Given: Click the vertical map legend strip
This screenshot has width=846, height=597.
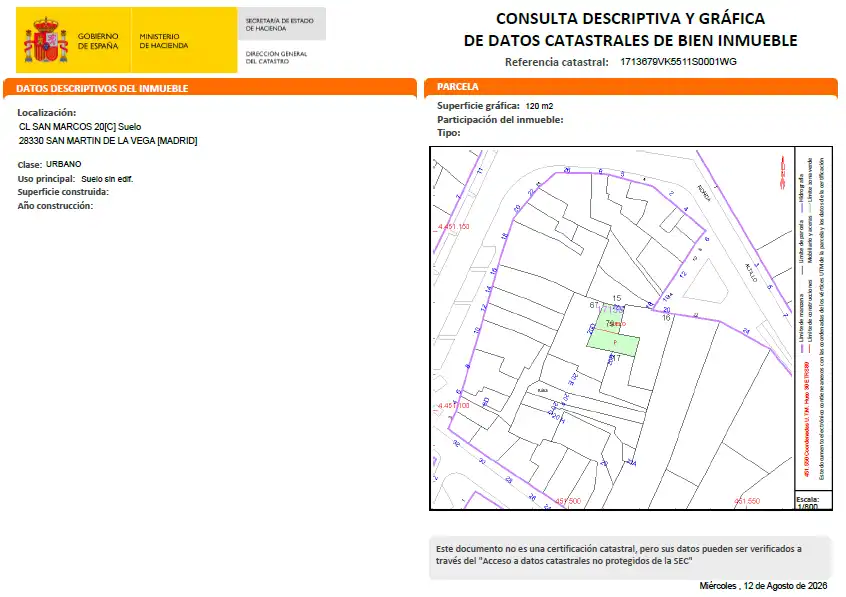Looking at the screenshot, I should tap(813, 318).
